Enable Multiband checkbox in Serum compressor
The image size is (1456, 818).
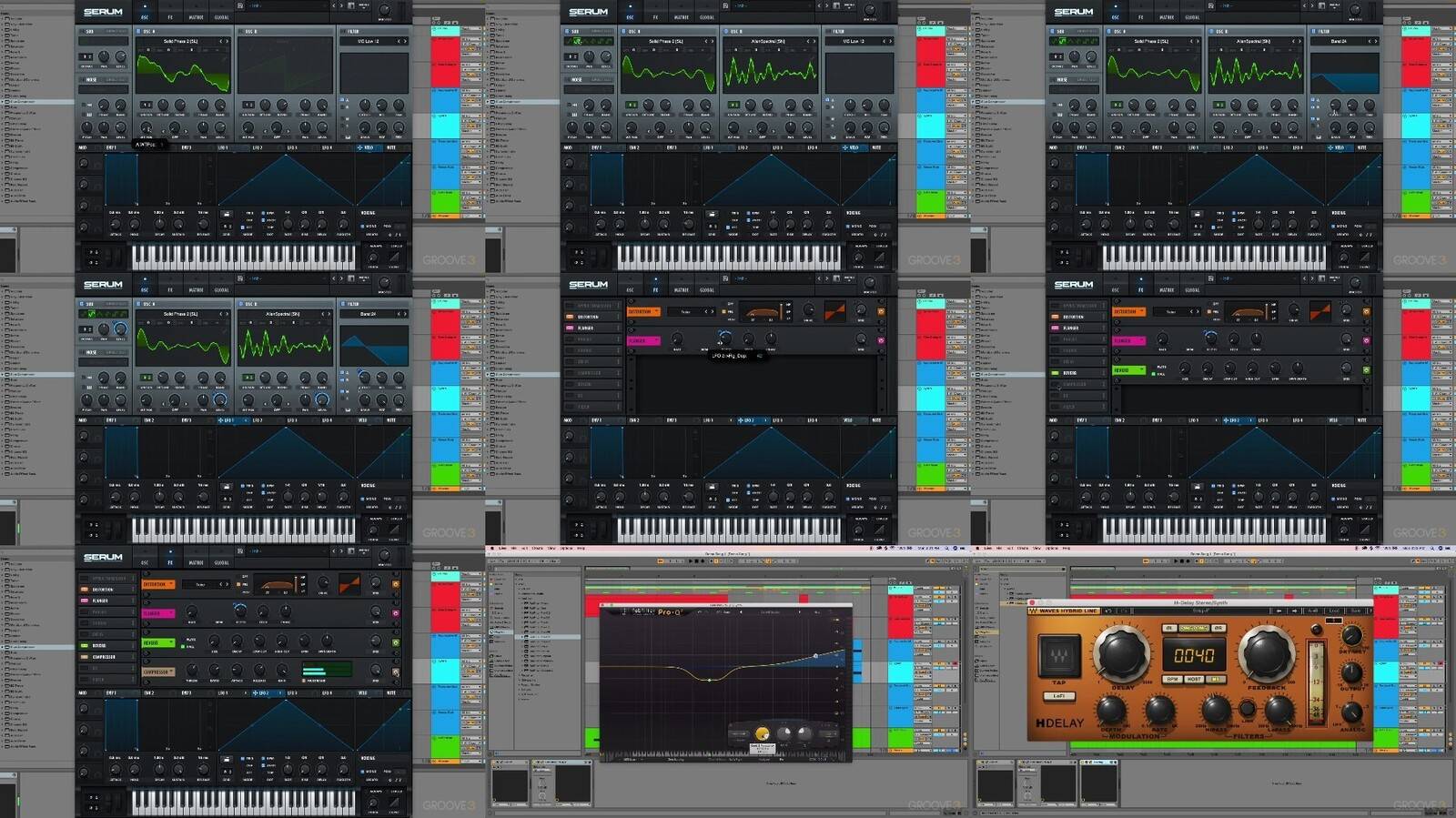(x=305, y=680)
